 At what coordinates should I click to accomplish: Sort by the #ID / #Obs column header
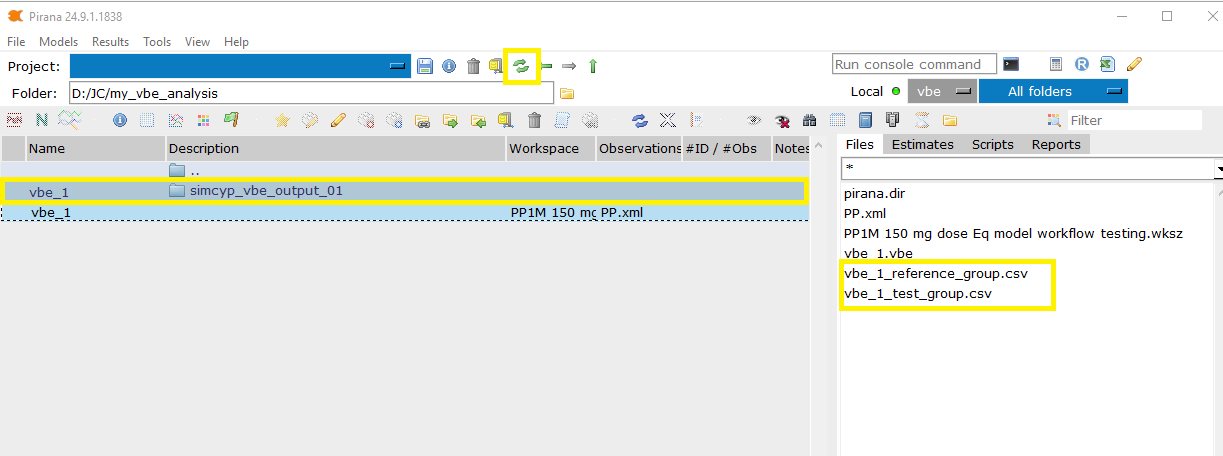click(x=727, y=148)
